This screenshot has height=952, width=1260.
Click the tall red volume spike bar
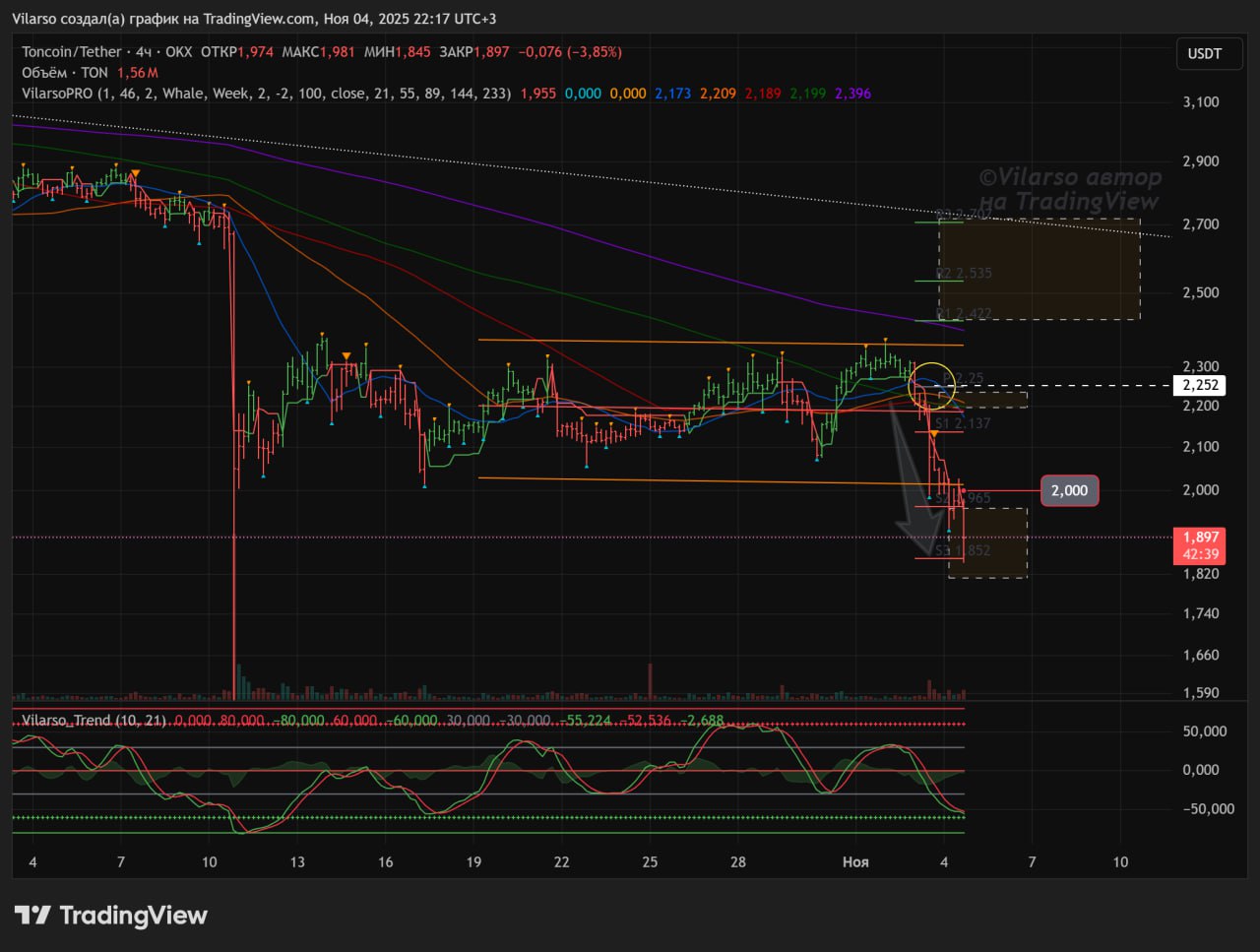[x=650, y=680]
